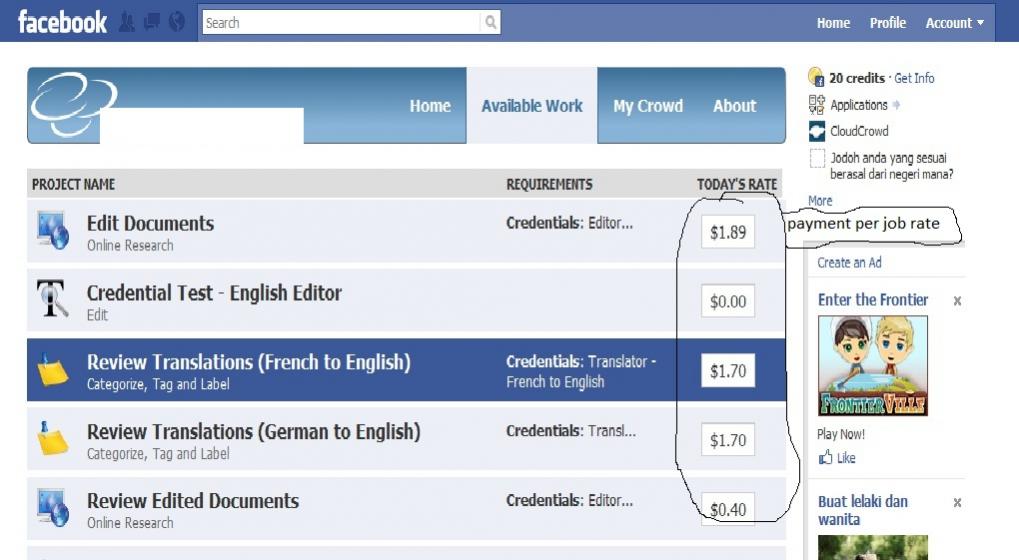Click the REQUIREMENTS column header
Viewport: 1019px width, 560px height.
point(549,185)
